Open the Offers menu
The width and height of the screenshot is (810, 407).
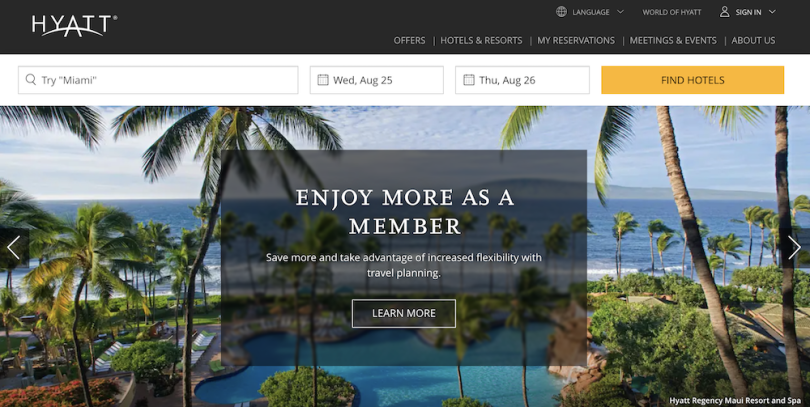[410, 40]
